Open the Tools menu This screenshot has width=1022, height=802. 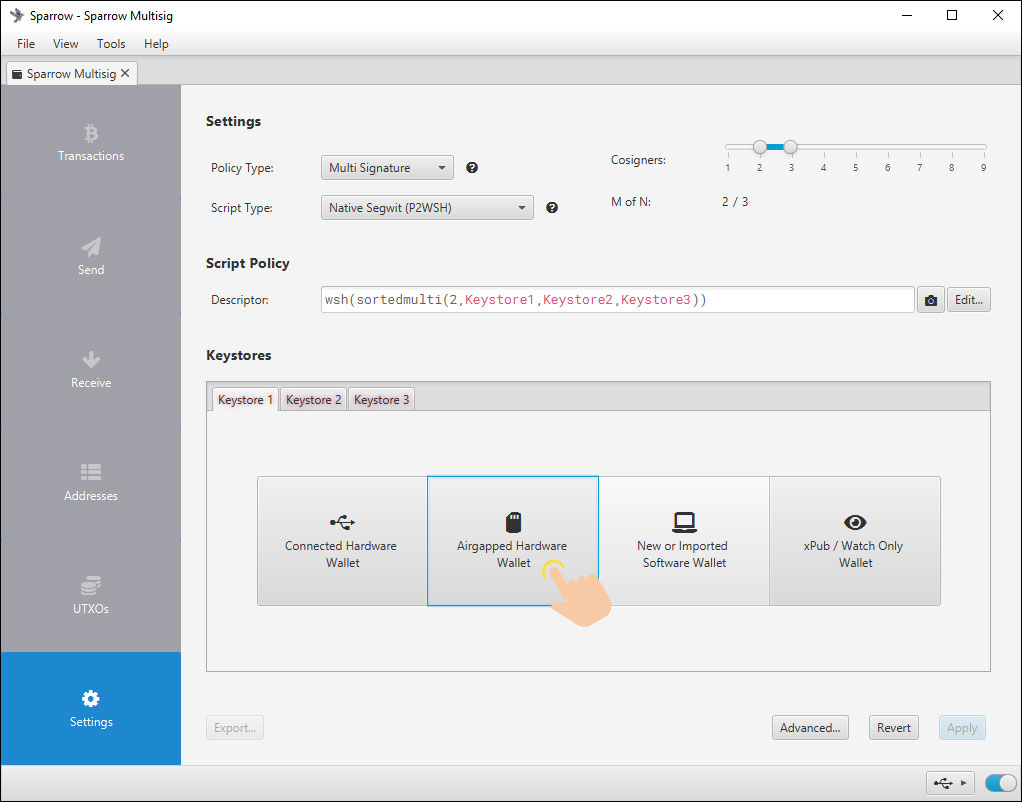point(111,44)
